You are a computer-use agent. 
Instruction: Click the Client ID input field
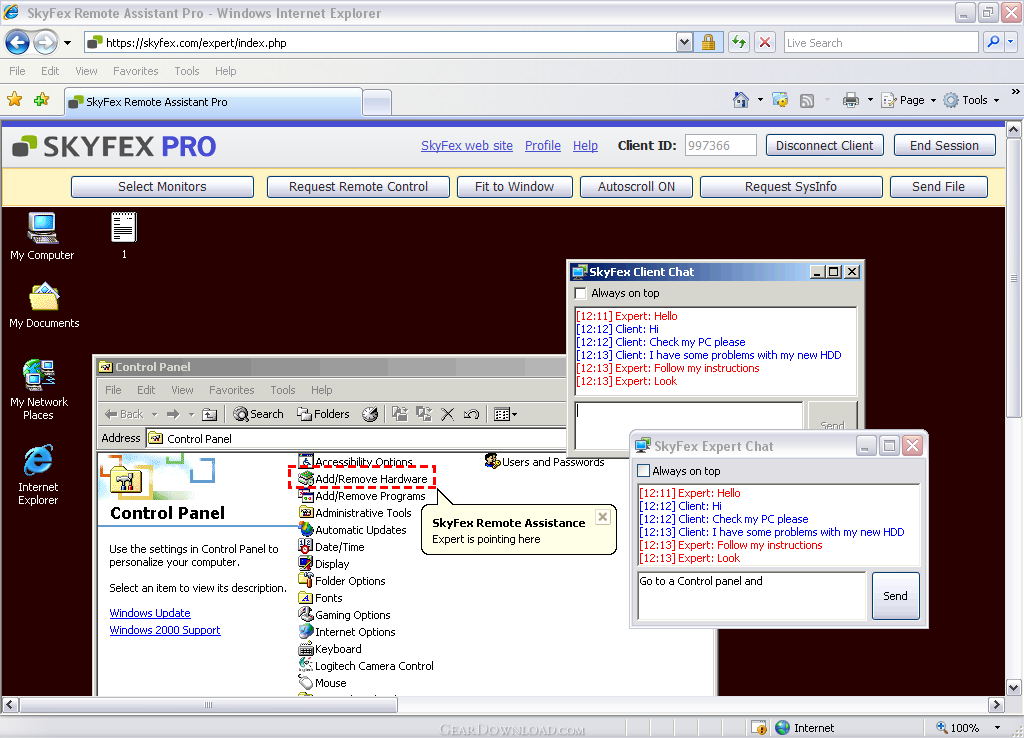[x=720, y=146]
